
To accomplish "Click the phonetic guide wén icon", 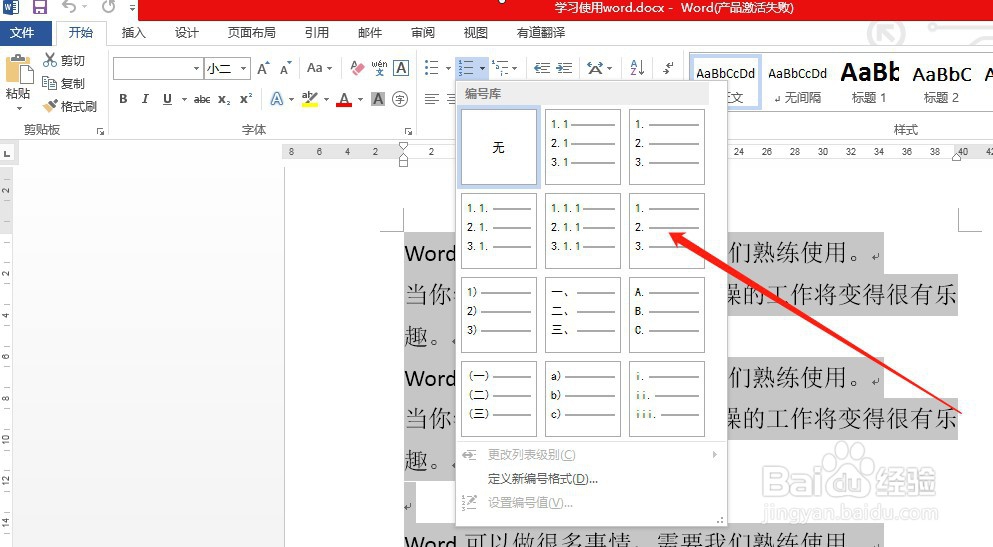I will tap(379, 68).
